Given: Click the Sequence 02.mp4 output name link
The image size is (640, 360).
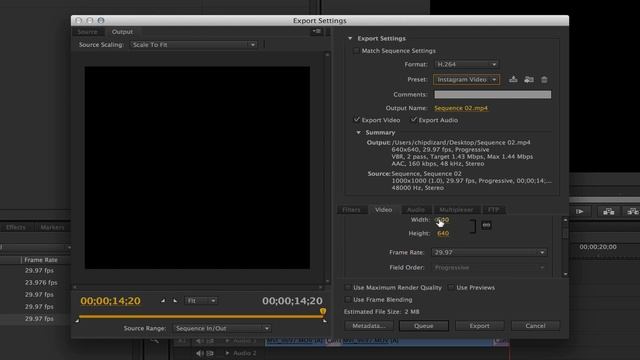Looking at the screenshot, I should (461, 108).
